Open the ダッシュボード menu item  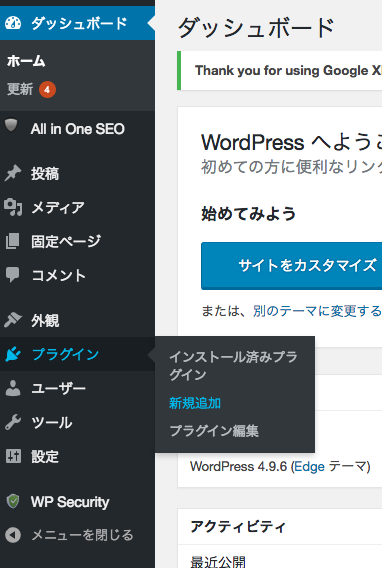click(x=77, y=23)
